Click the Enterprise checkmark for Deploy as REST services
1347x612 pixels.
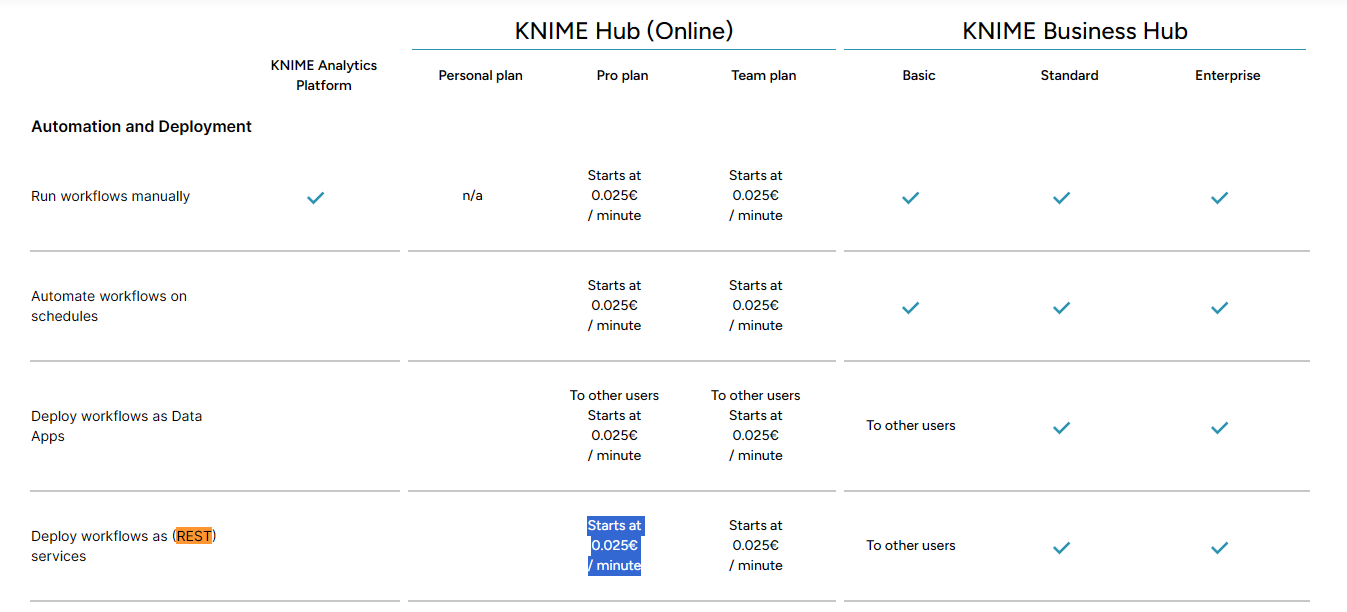[1219, 548]
